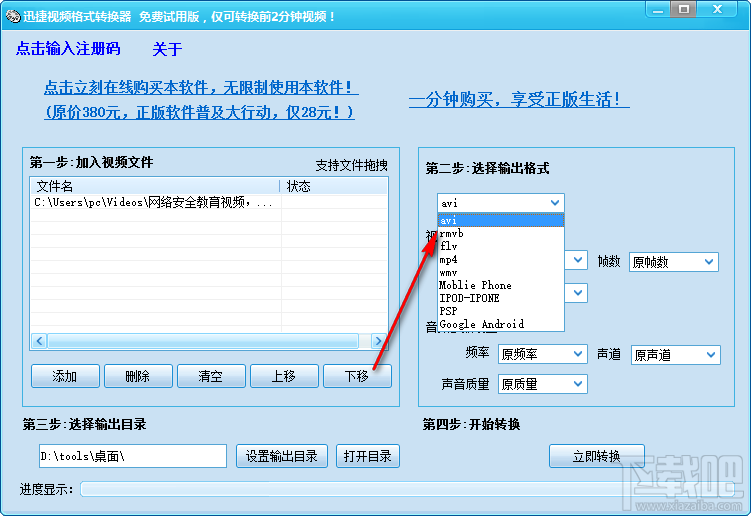Click the file list horizontal scrollbar thumb
This screenshot has width=751, height=516.
(203, 341)
